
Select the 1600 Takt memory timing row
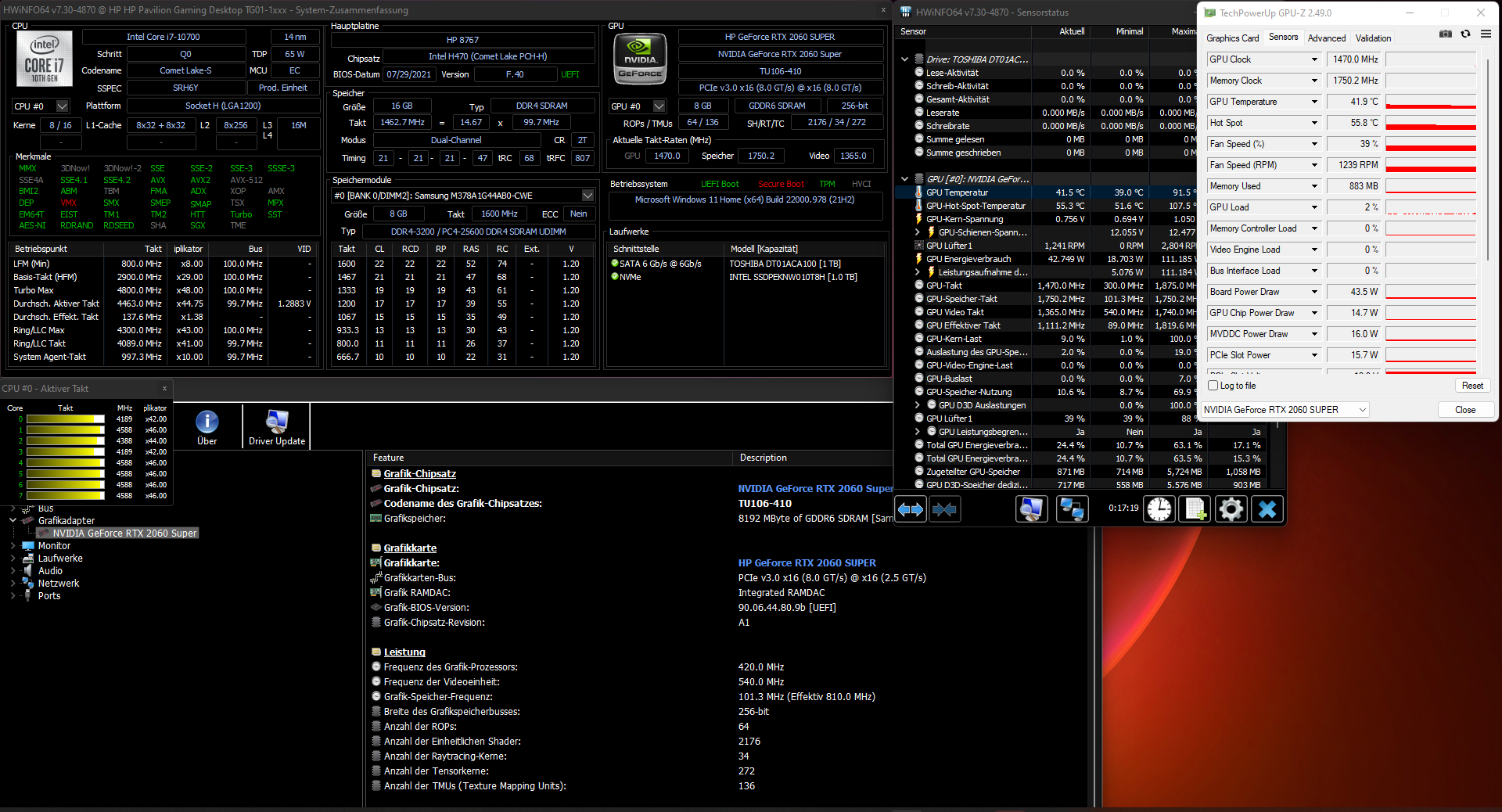point(464,264)
